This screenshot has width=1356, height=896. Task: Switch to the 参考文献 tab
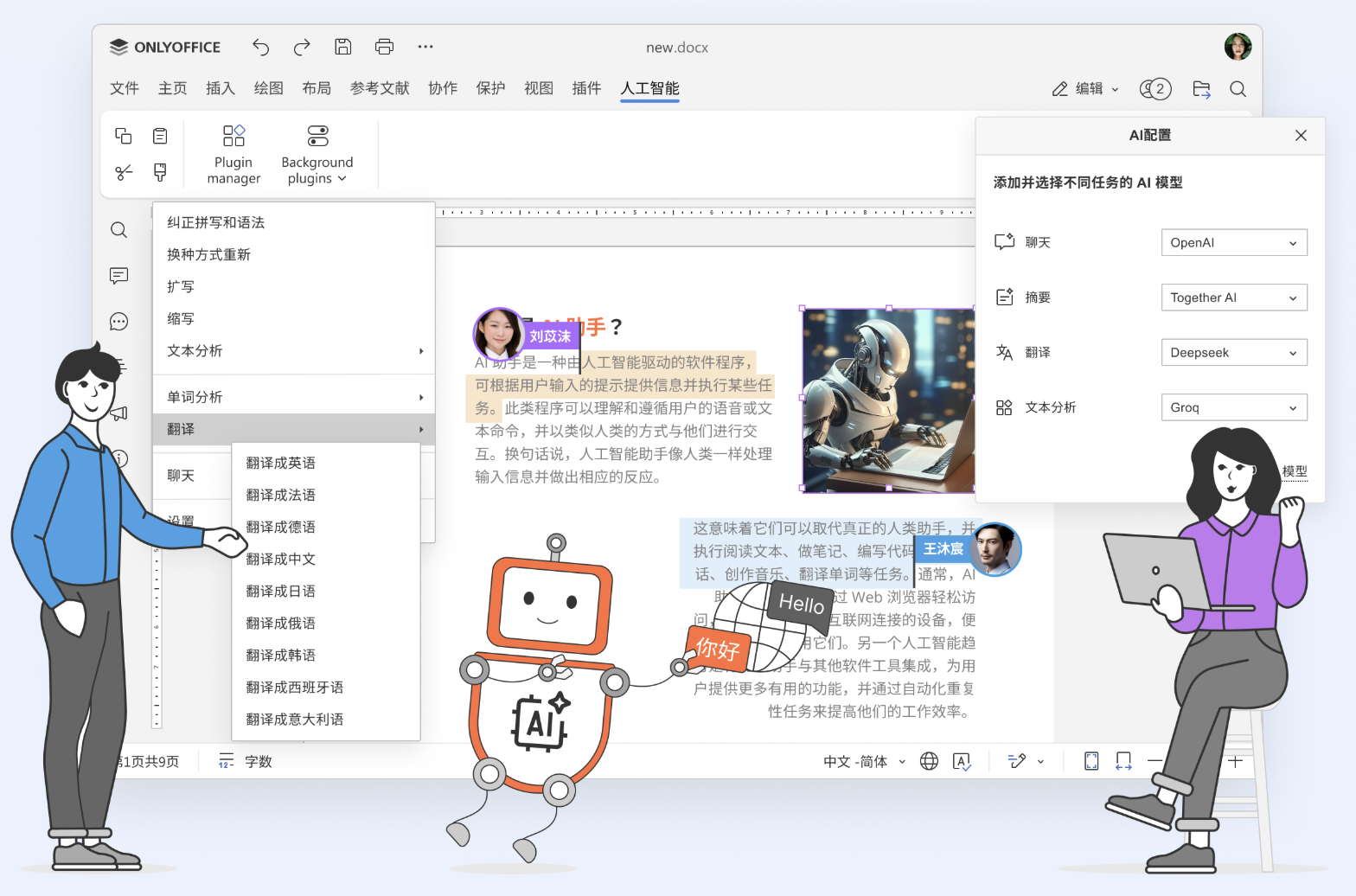(380, 88)
